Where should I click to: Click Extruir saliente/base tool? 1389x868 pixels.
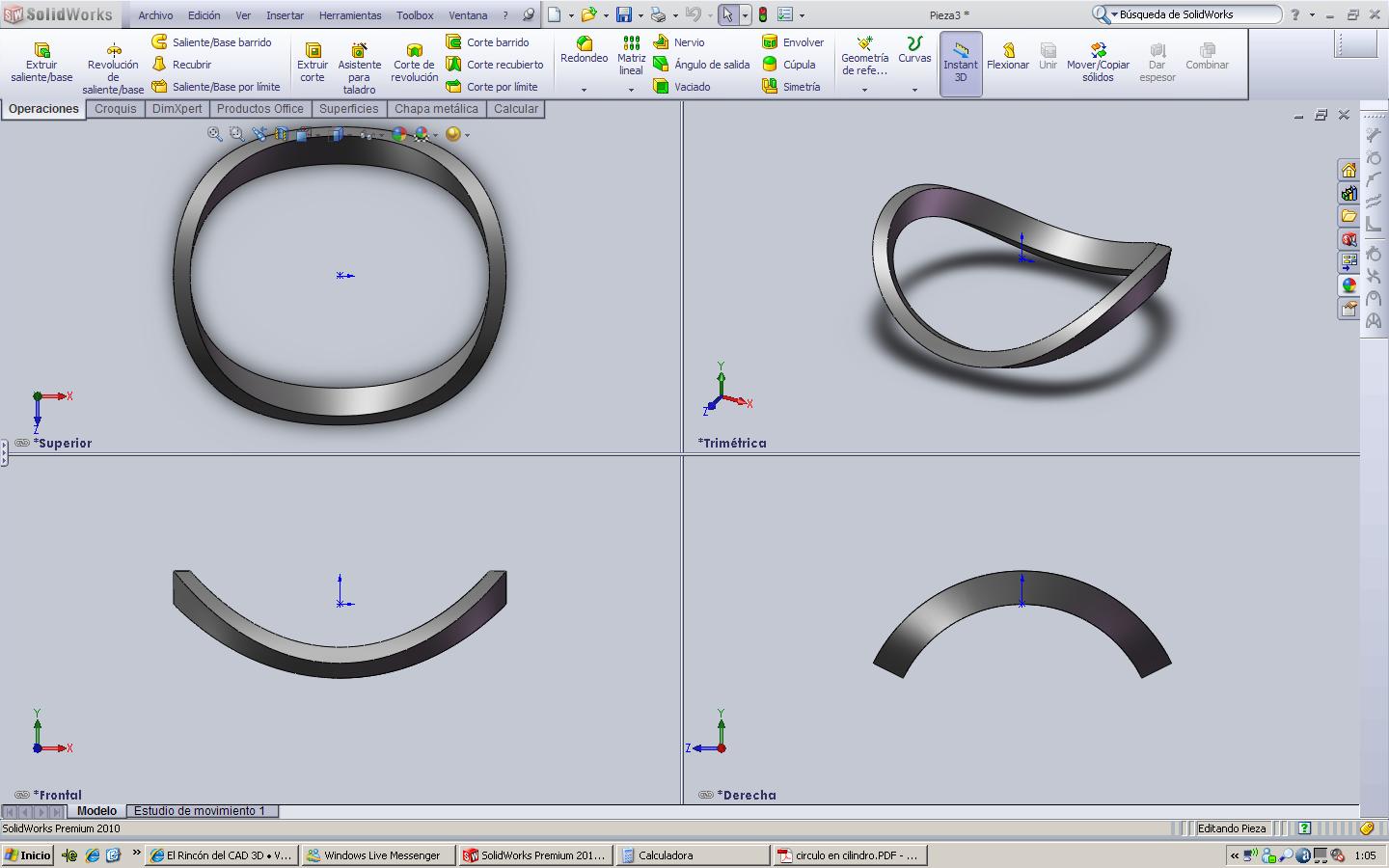coord(41,63)
